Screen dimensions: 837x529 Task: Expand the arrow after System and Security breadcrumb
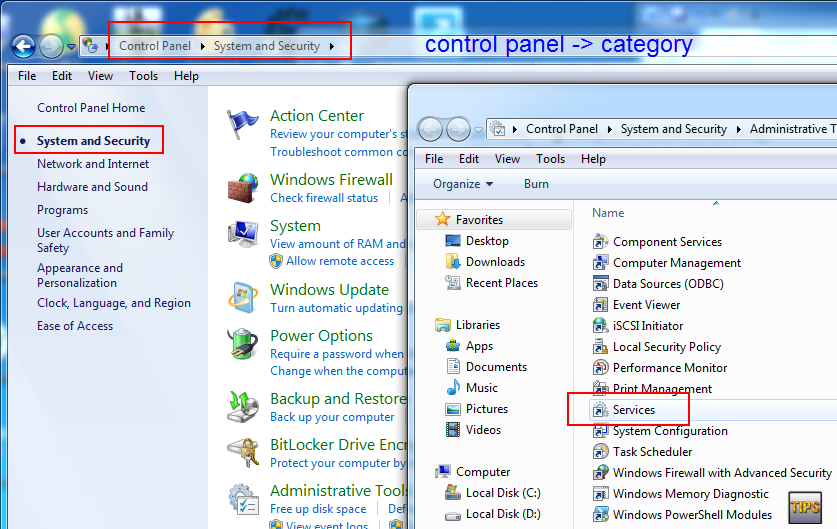[332, 46]
